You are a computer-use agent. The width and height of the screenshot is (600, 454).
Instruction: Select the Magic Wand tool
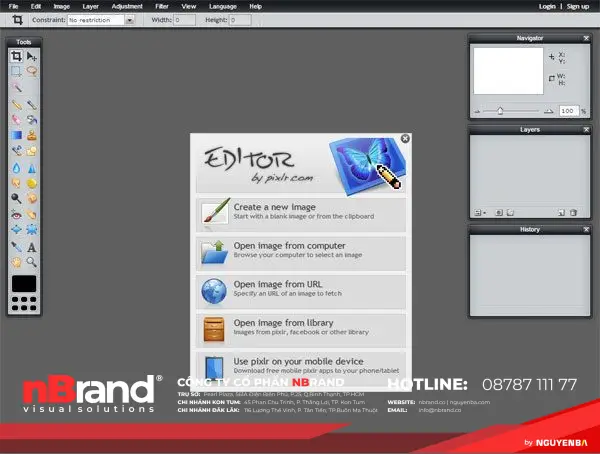16,88
